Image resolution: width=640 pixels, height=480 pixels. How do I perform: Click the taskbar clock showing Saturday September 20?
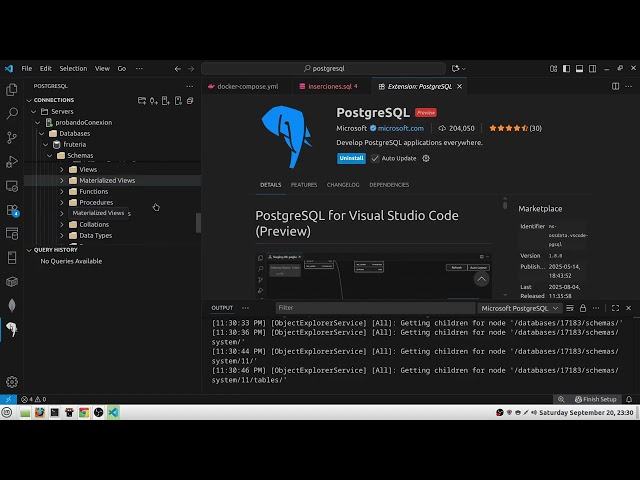(586, 413)
